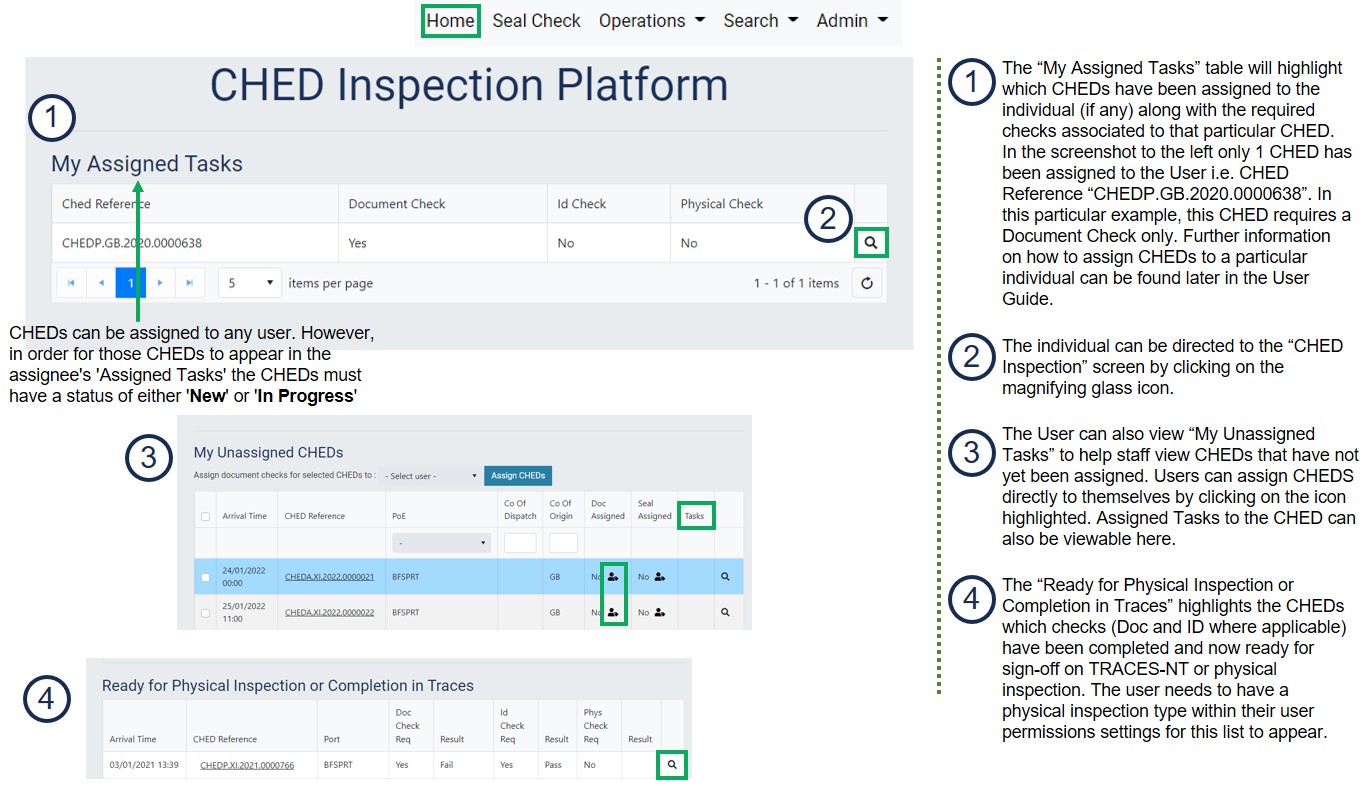Click magnifying glass for CHEDP.GB.2020.0000638

(x=871, y=242)
